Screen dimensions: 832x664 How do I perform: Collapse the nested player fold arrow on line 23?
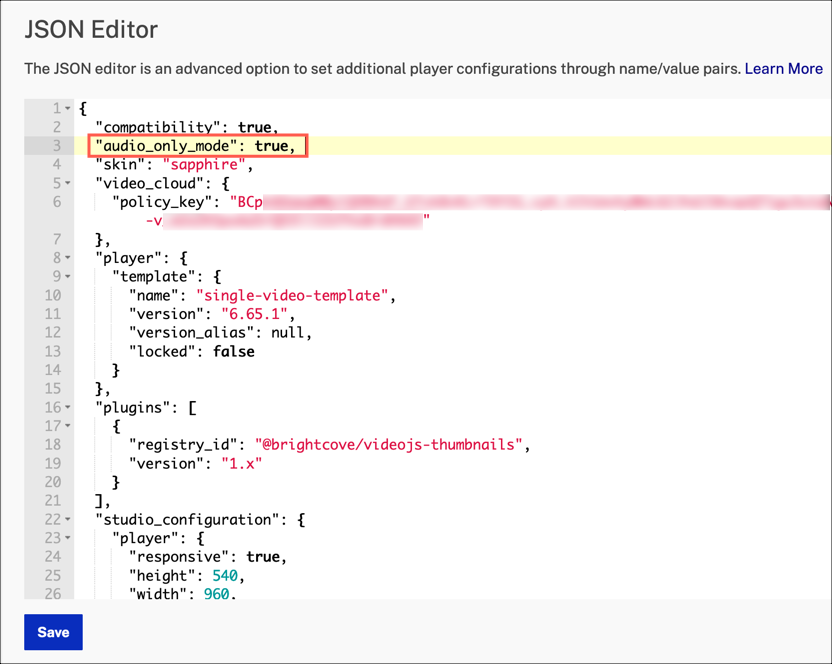point(68,538)
